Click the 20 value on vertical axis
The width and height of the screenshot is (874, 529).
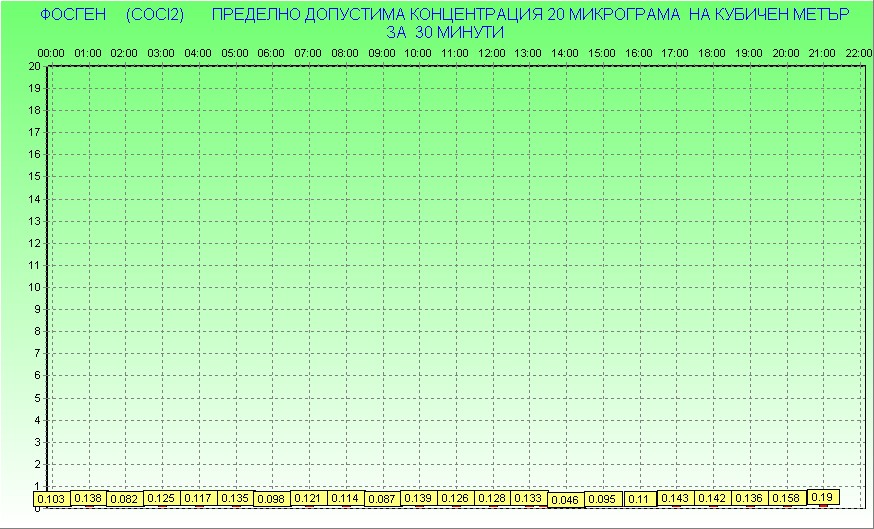(x=34, y=66)
